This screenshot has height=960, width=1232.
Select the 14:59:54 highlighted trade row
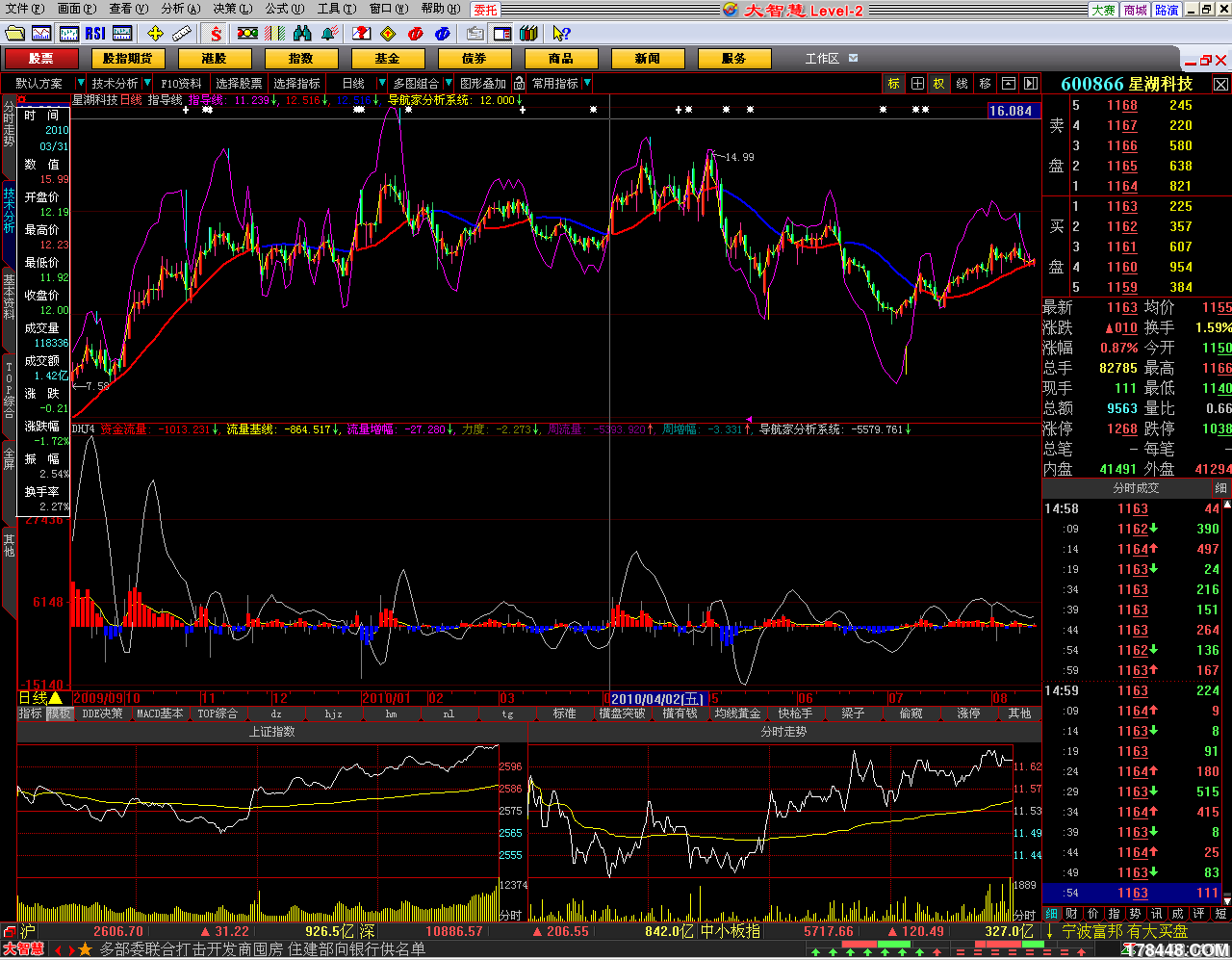point(1131,894)
